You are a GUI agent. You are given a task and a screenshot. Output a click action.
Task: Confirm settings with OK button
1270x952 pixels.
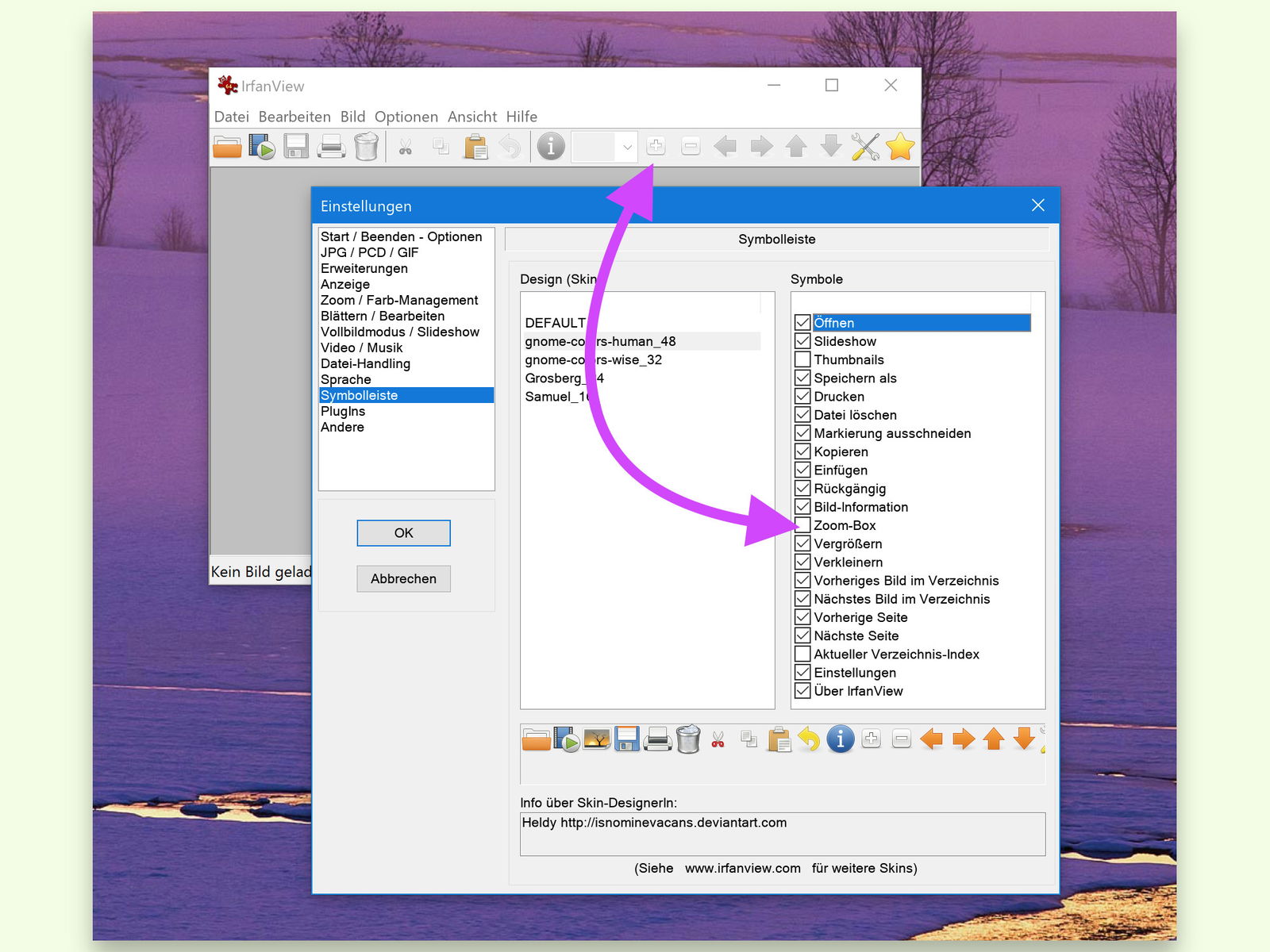[403, 533]
